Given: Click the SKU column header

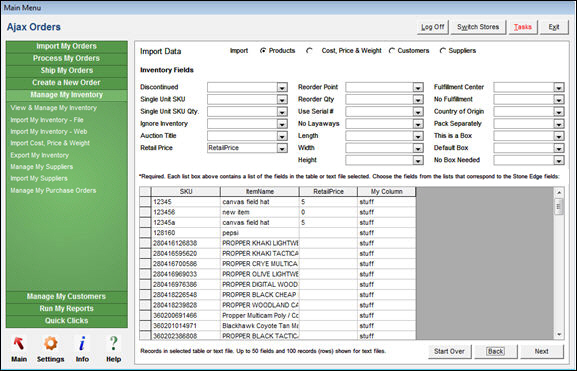Looking at the screenshot, I should point(186,192).
